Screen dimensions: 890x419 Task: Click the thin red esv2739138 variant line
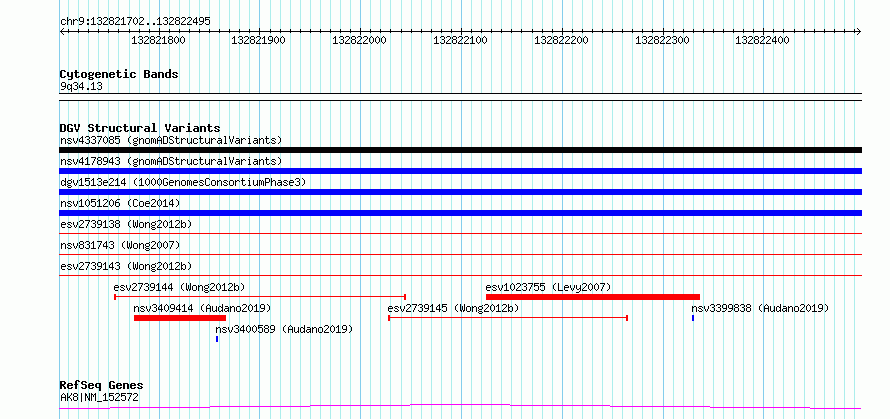(x=460, y=233)
